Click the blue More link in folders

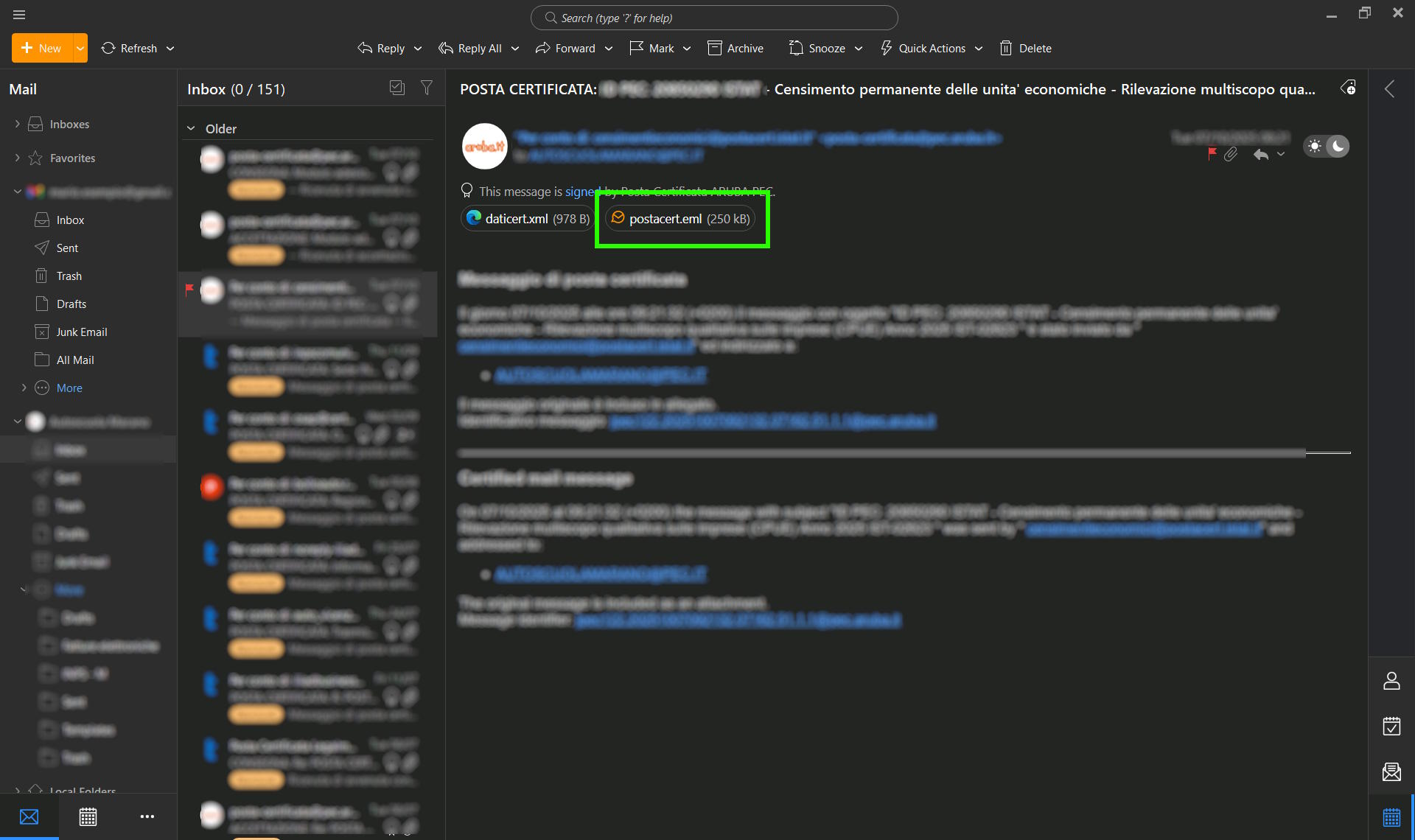coord(69,388)
